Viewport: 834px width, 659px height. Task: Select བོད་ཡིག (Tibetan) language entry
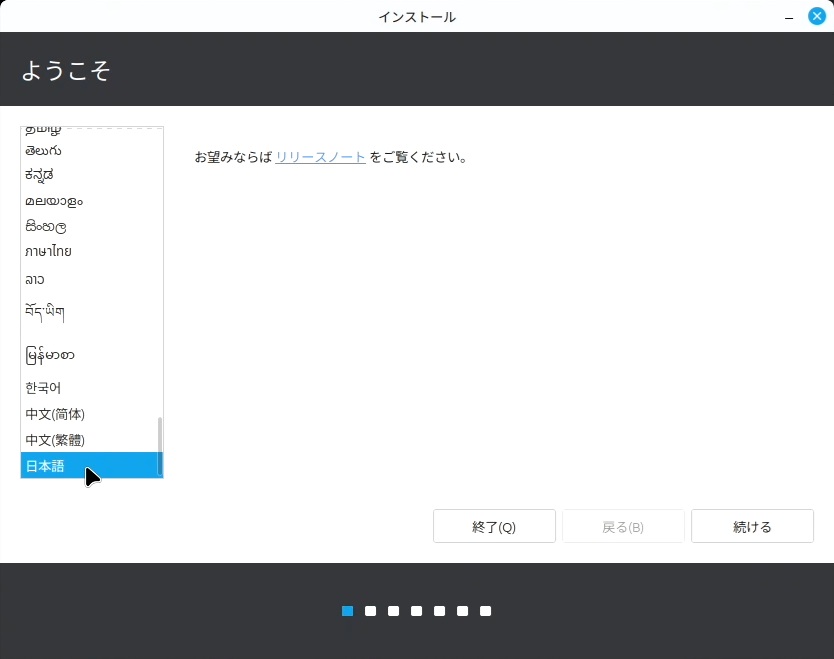coord(45,312)
